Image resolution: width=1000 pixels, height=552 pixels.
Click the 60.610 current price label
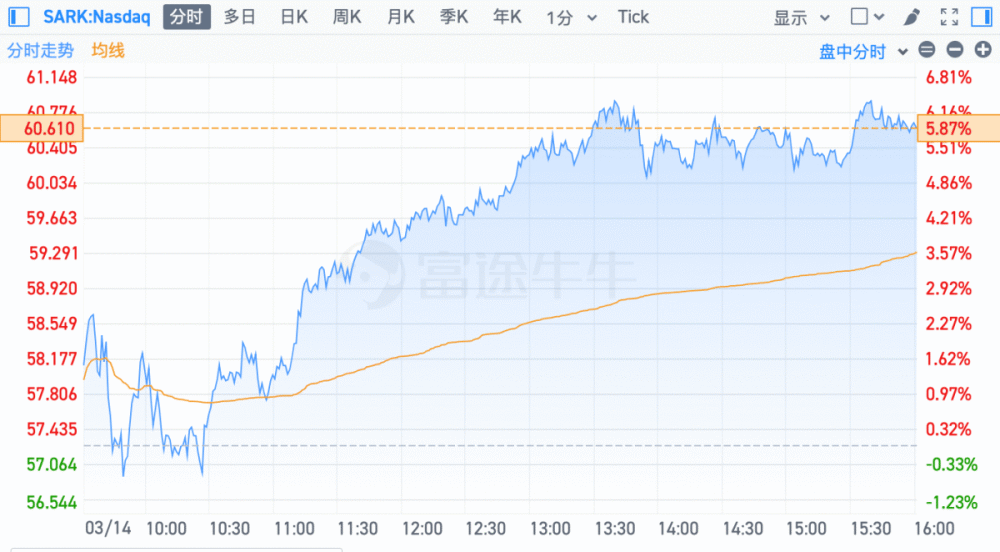click(x=41, y=129)
